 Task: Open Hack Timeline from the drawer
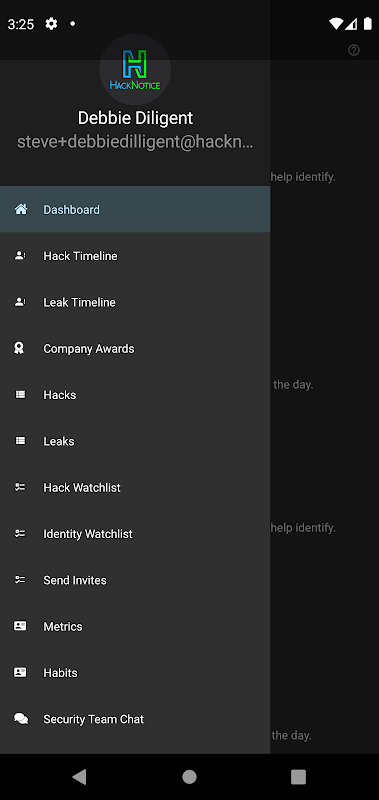[x=135, y=256]
